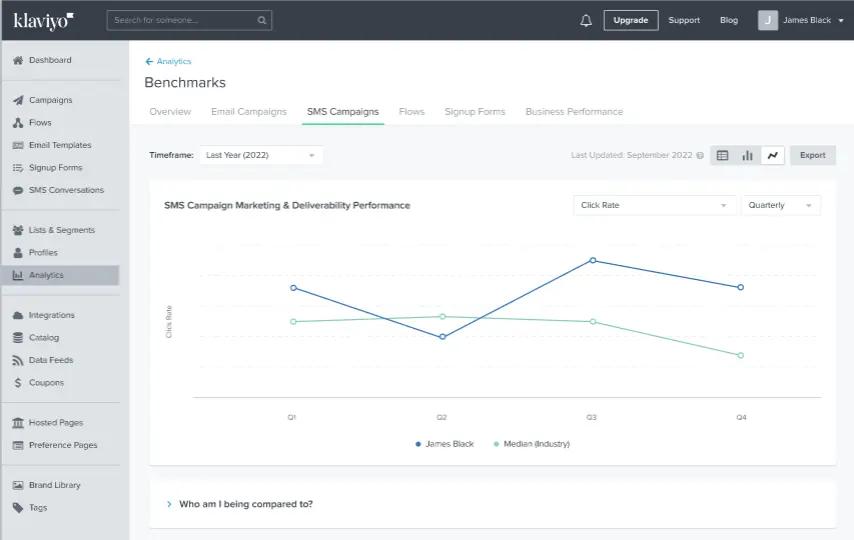Click James Black's Q1 data point
Viewport: 854px width, 540px height.
pos(294,288)
